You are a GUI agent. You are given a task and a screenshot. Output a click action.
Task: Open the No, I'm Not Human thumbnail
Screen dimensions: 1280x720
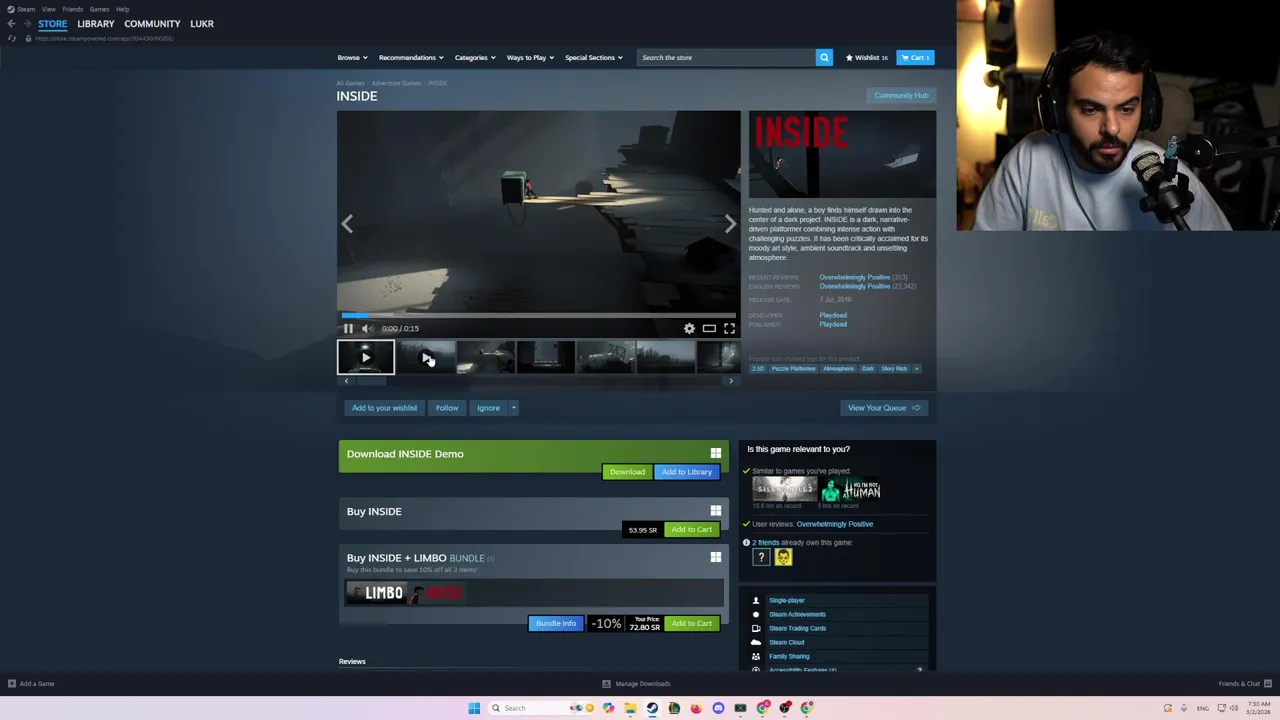click(851, 489)
